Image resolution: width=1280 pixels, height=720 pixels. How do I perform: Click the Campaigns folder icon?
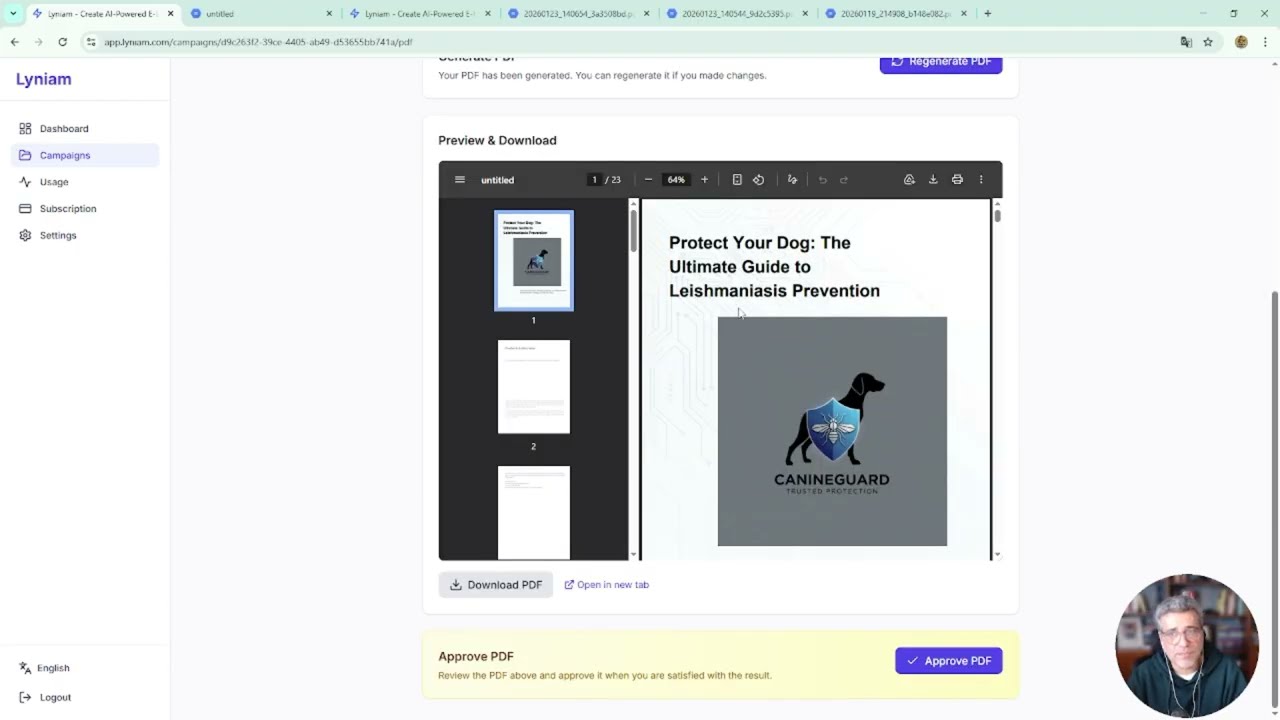25,155
